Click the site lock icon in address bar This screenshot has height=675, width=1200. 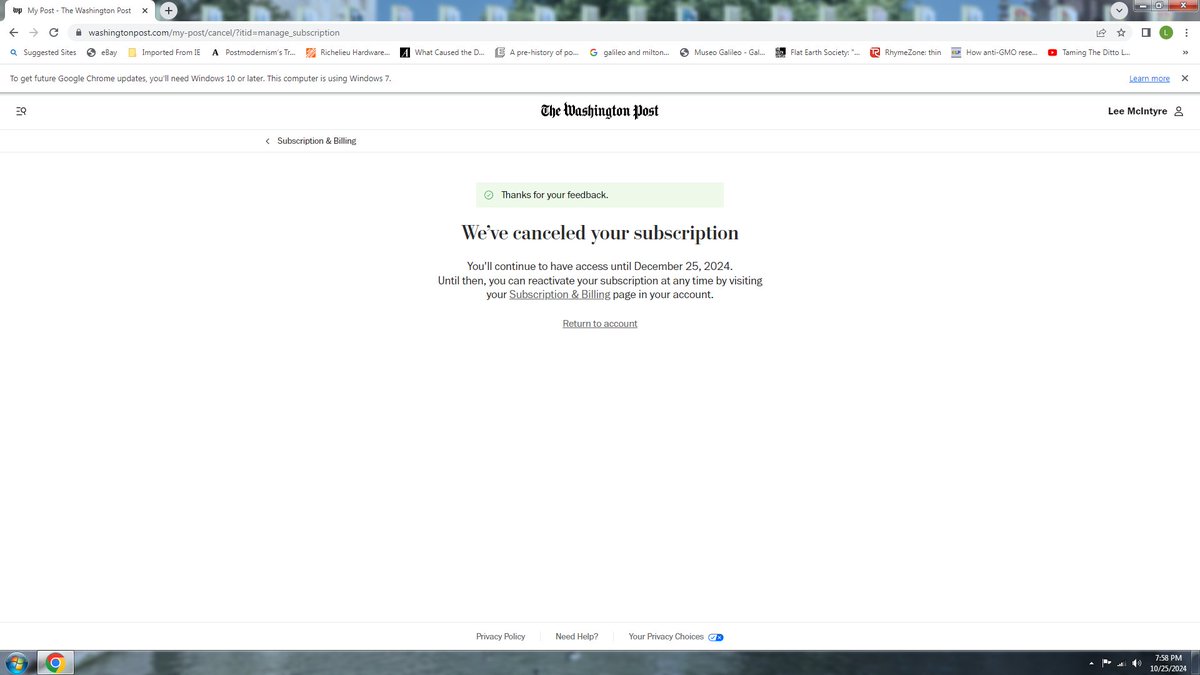(78, 32)
